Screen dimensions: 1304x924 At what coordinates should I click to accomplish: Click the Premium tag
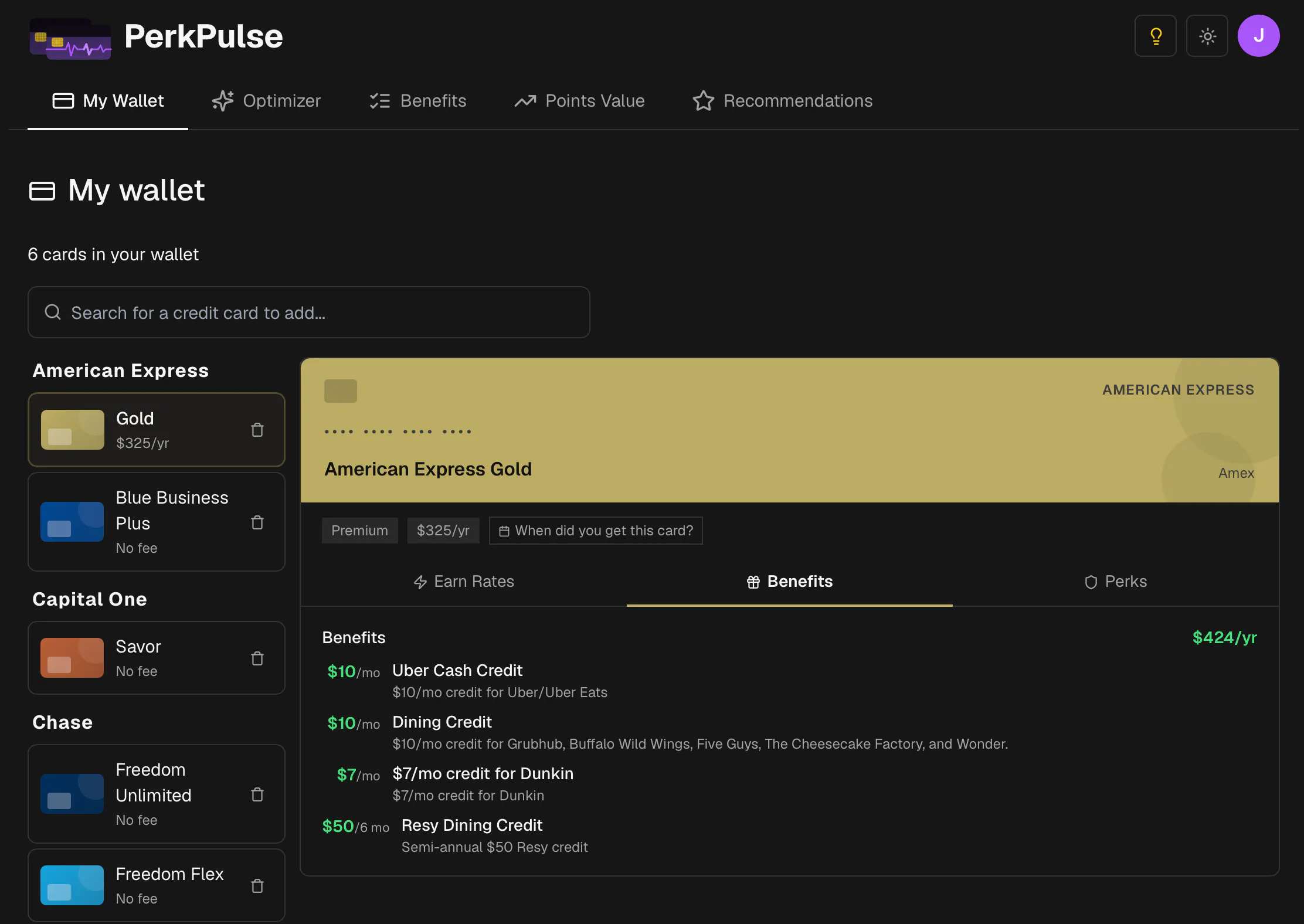[x=359, y=531]
